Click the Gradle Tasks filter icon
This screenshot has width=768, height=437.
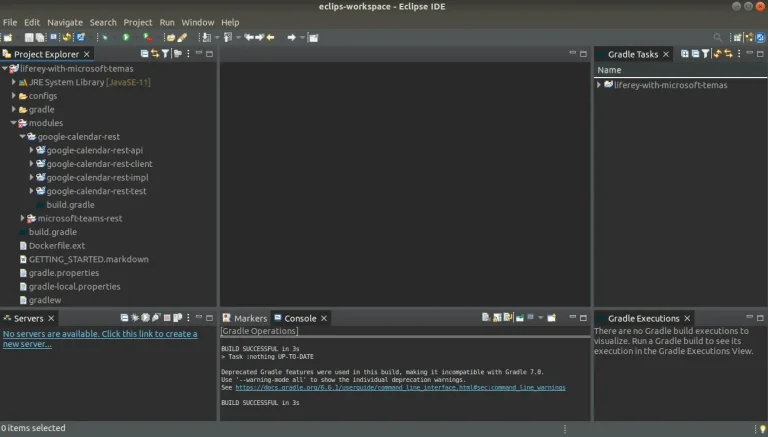tap(705, 53)
